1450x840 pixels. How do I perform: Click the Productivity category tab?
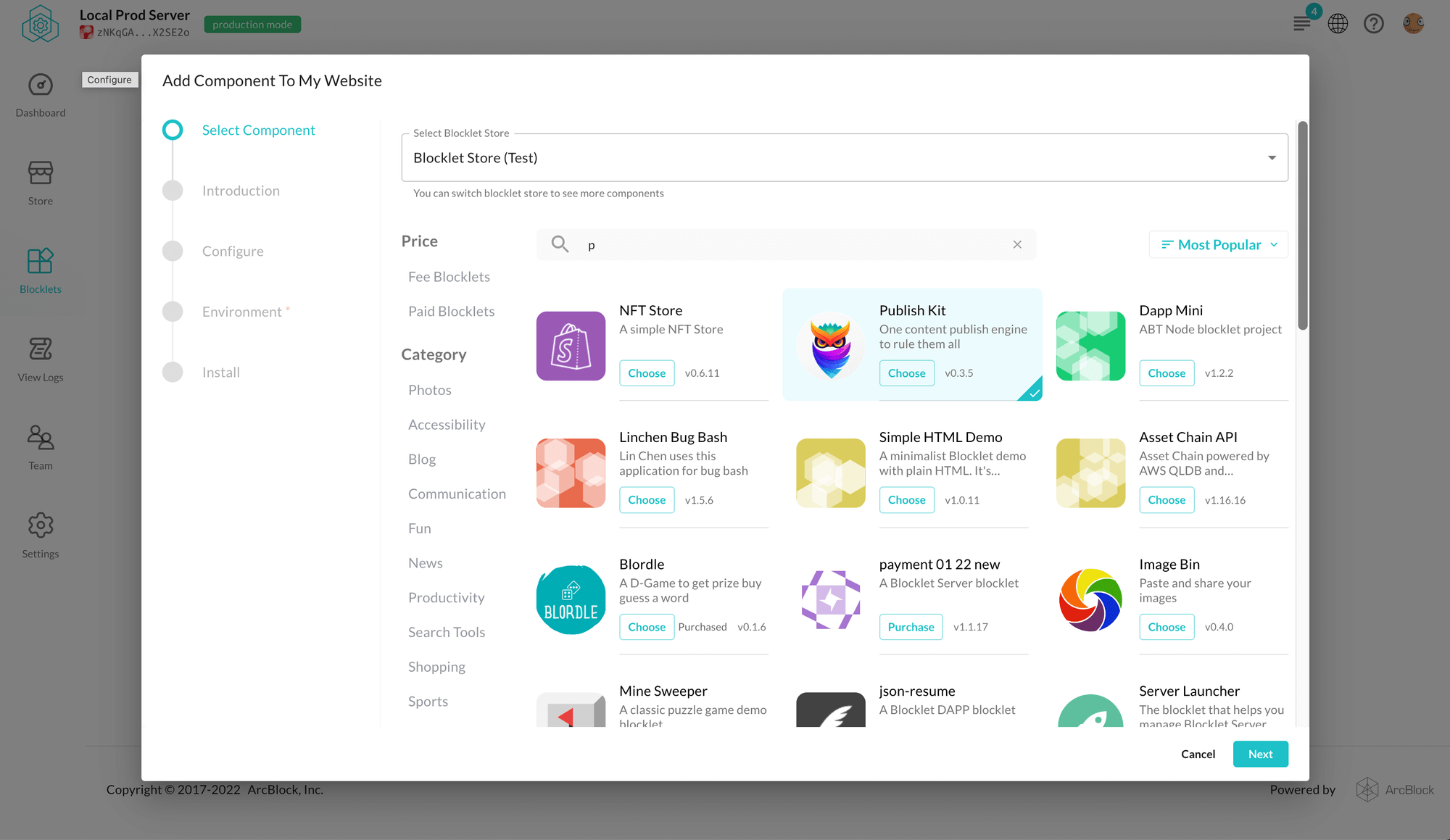446,597
